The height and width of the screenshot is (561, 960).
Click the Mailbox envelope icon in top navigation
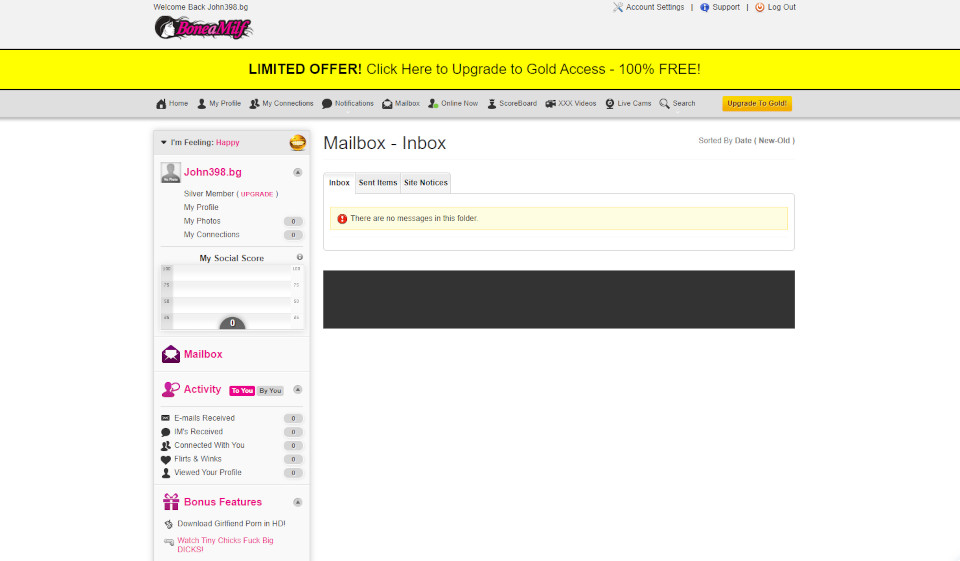pyautogui.click(x=387, y=104)
